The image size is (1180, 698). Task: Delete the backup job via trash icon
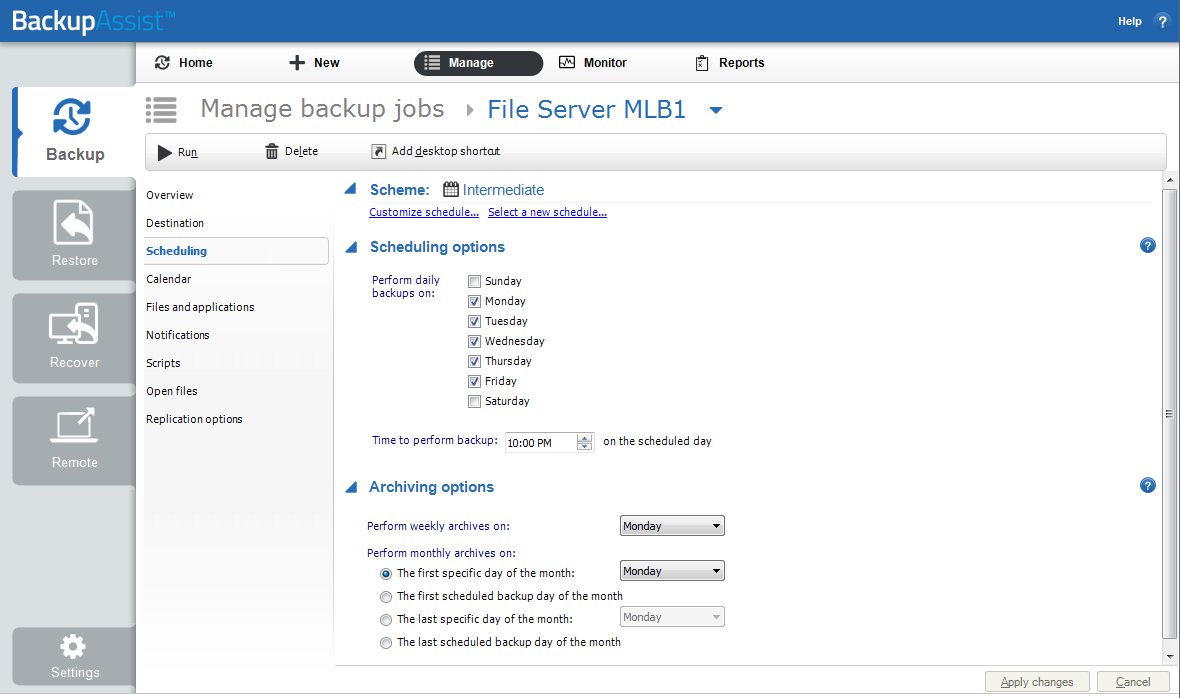pos(272,152)
